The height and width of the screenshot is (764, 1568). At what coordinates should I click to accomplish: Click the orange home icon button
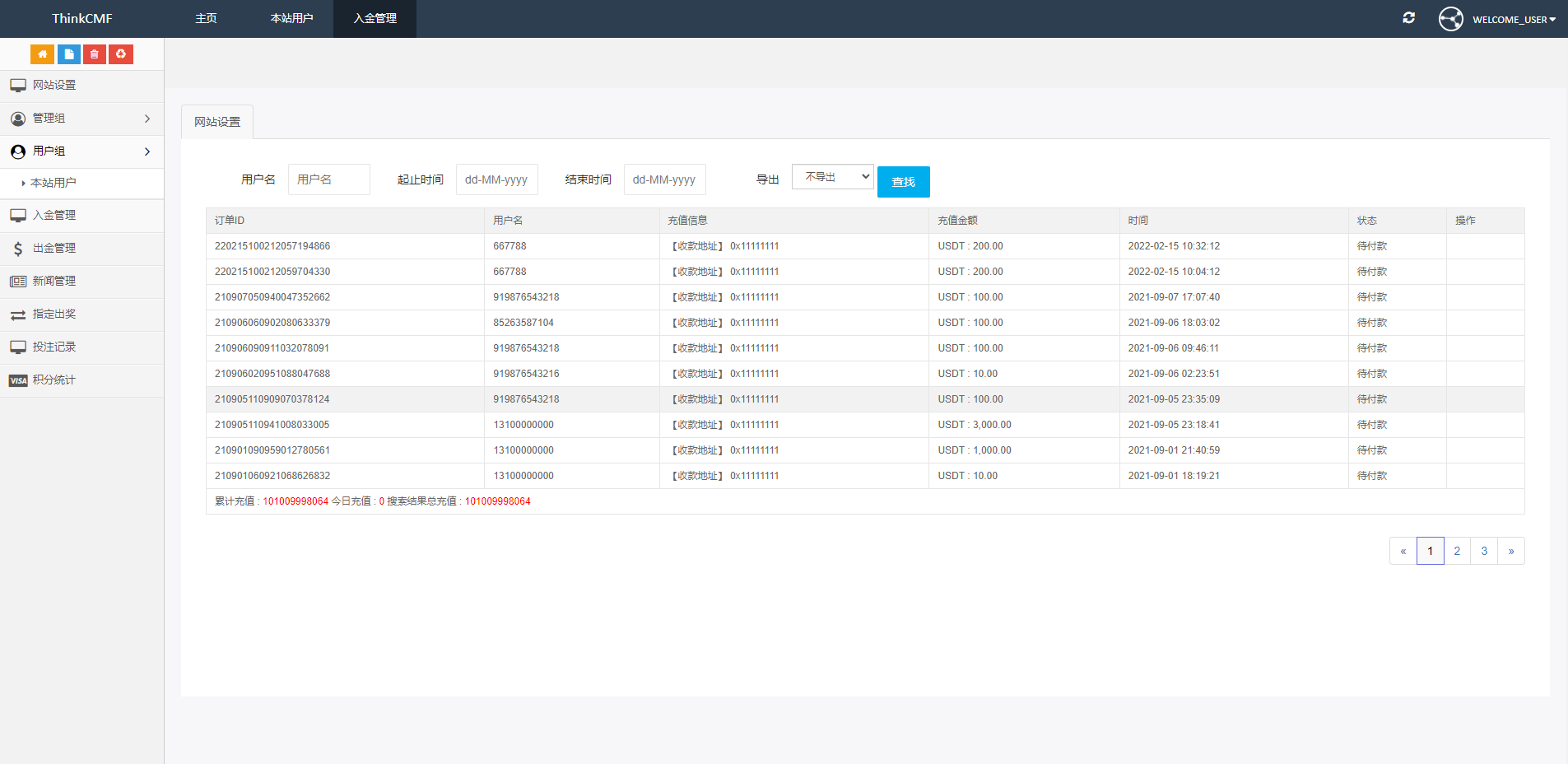[42, 54]
